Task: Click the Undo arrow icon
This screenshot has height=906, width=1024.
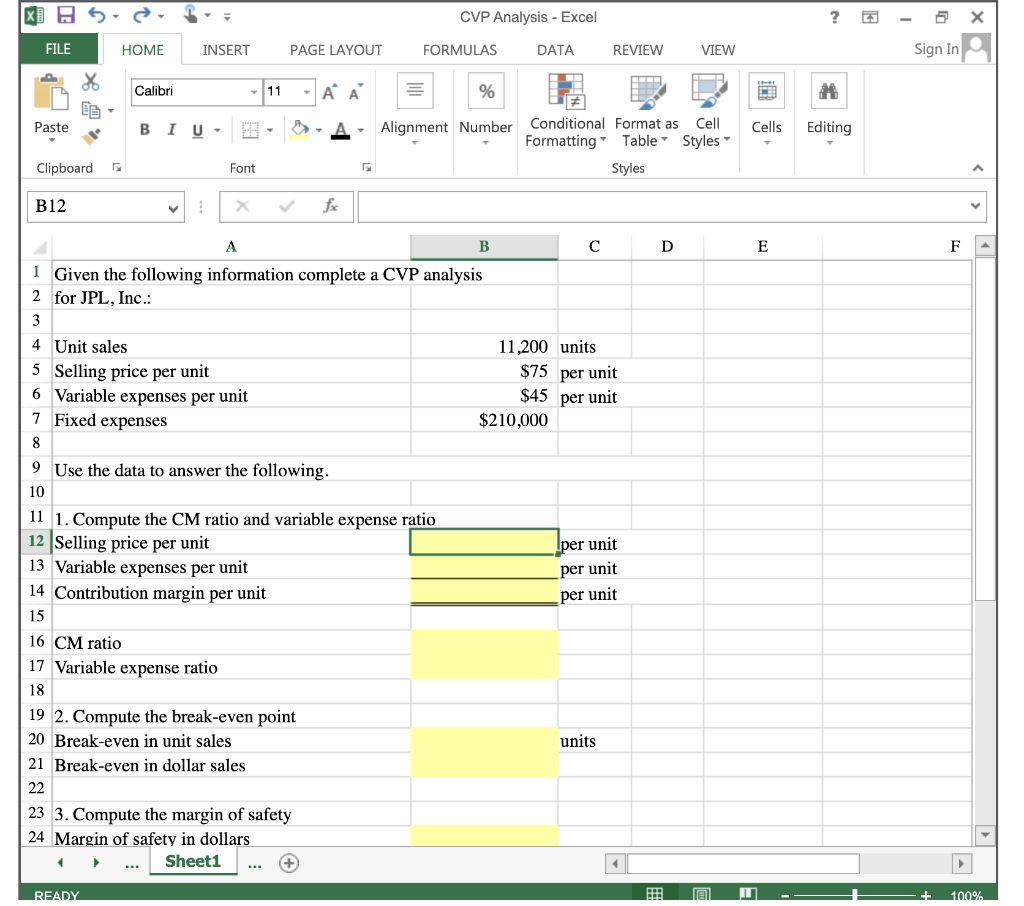Action: point(97,15)
